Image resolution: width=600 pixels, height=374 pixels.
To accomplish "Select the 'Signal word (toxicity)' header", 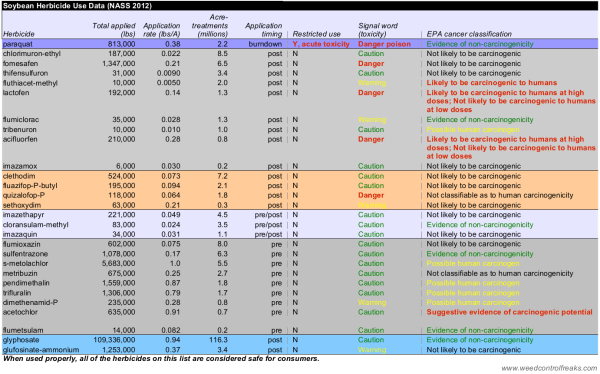I will click(378, 30).
